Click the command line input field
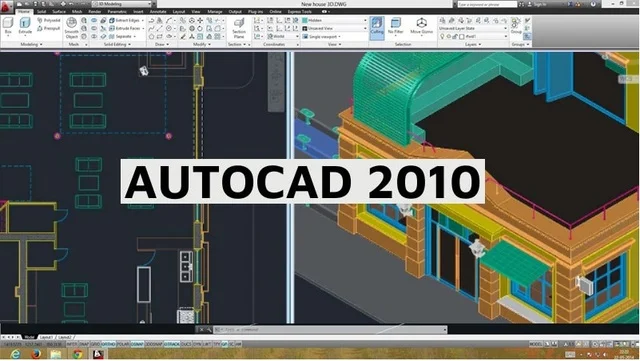Image resolution: width=640 pixels, height=361 pixels. [x=331, y=329]
